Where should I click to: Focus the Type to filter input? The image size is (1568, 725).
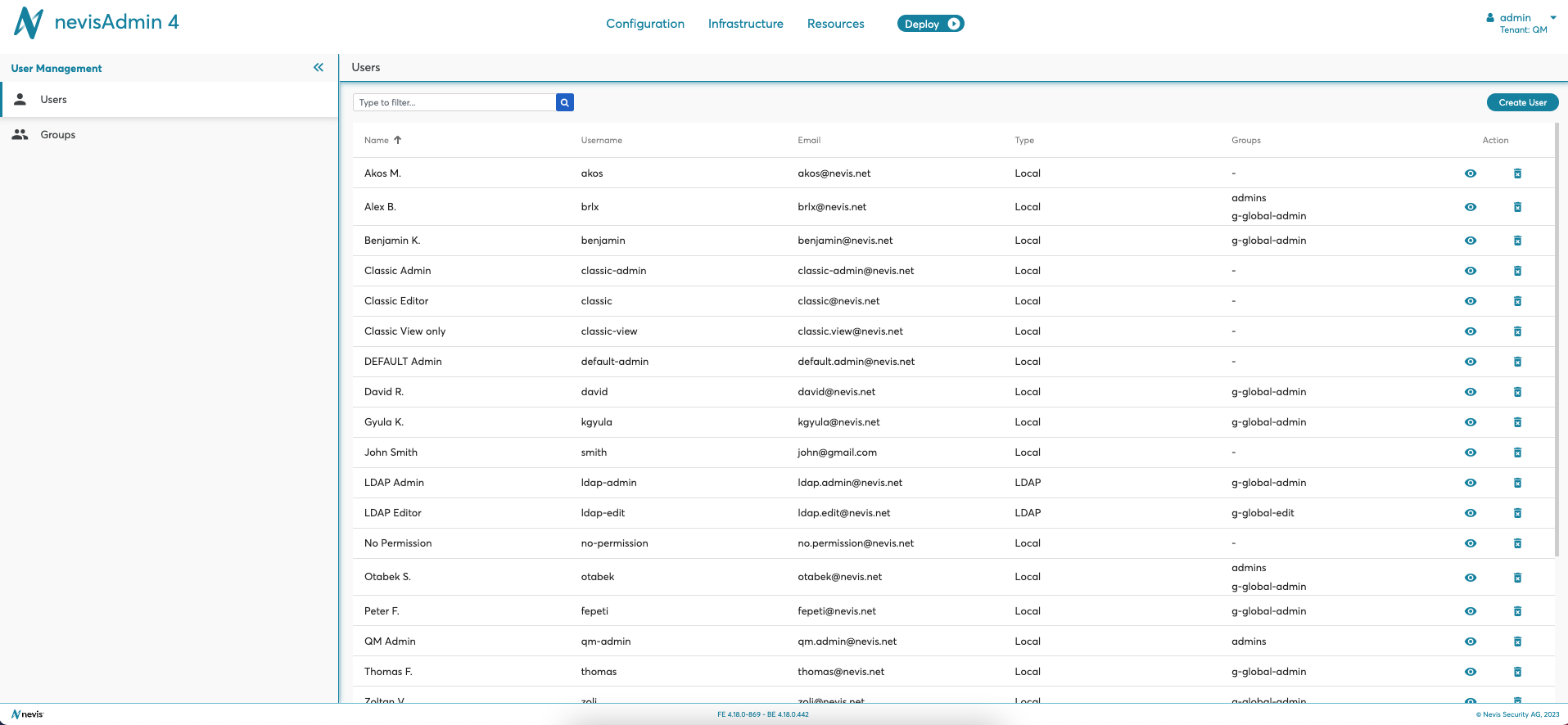(454, 102)
